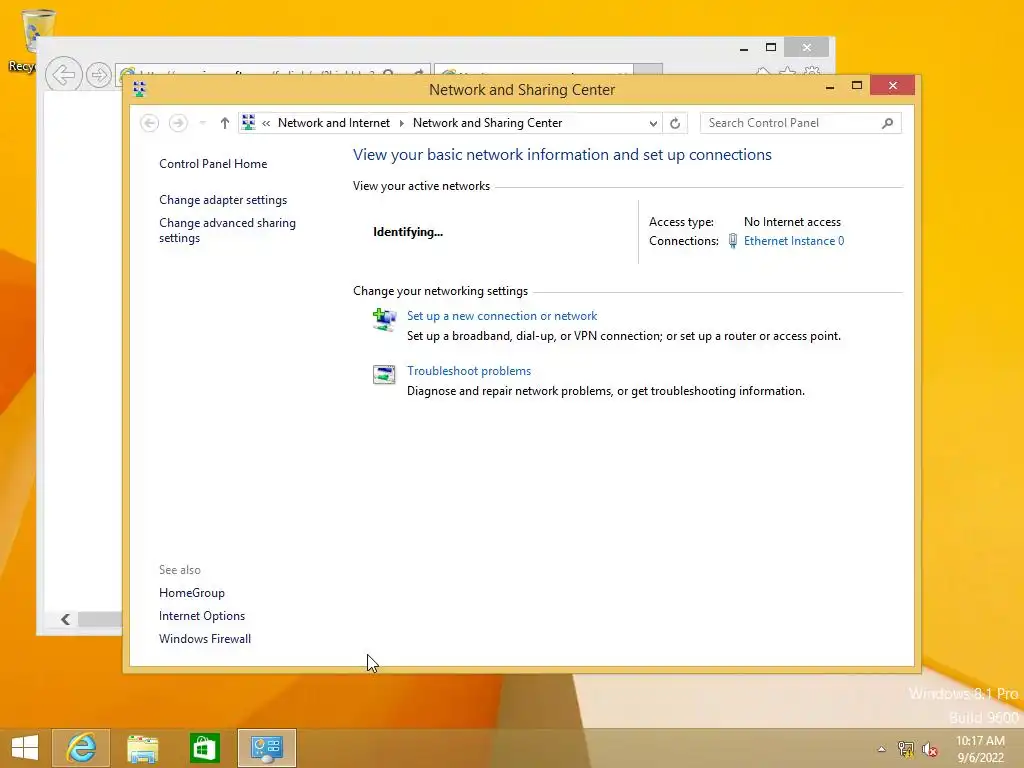Open the clock showing 10:17 AM
This screenshot has height=768, width=1024.
coord(980,749)
